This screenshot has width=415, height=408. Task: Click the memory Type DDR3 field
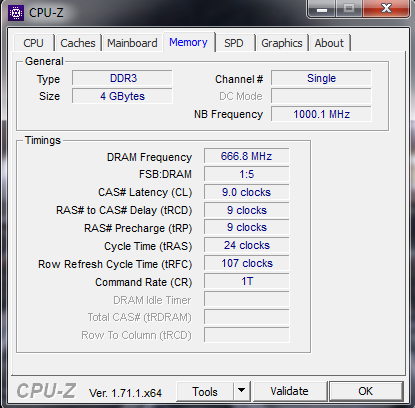122,78
